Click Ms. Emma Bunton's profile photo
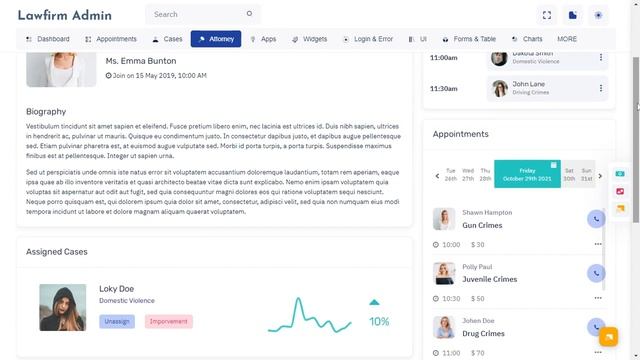This screenshot has height=360, width=640. click(61, 70)
